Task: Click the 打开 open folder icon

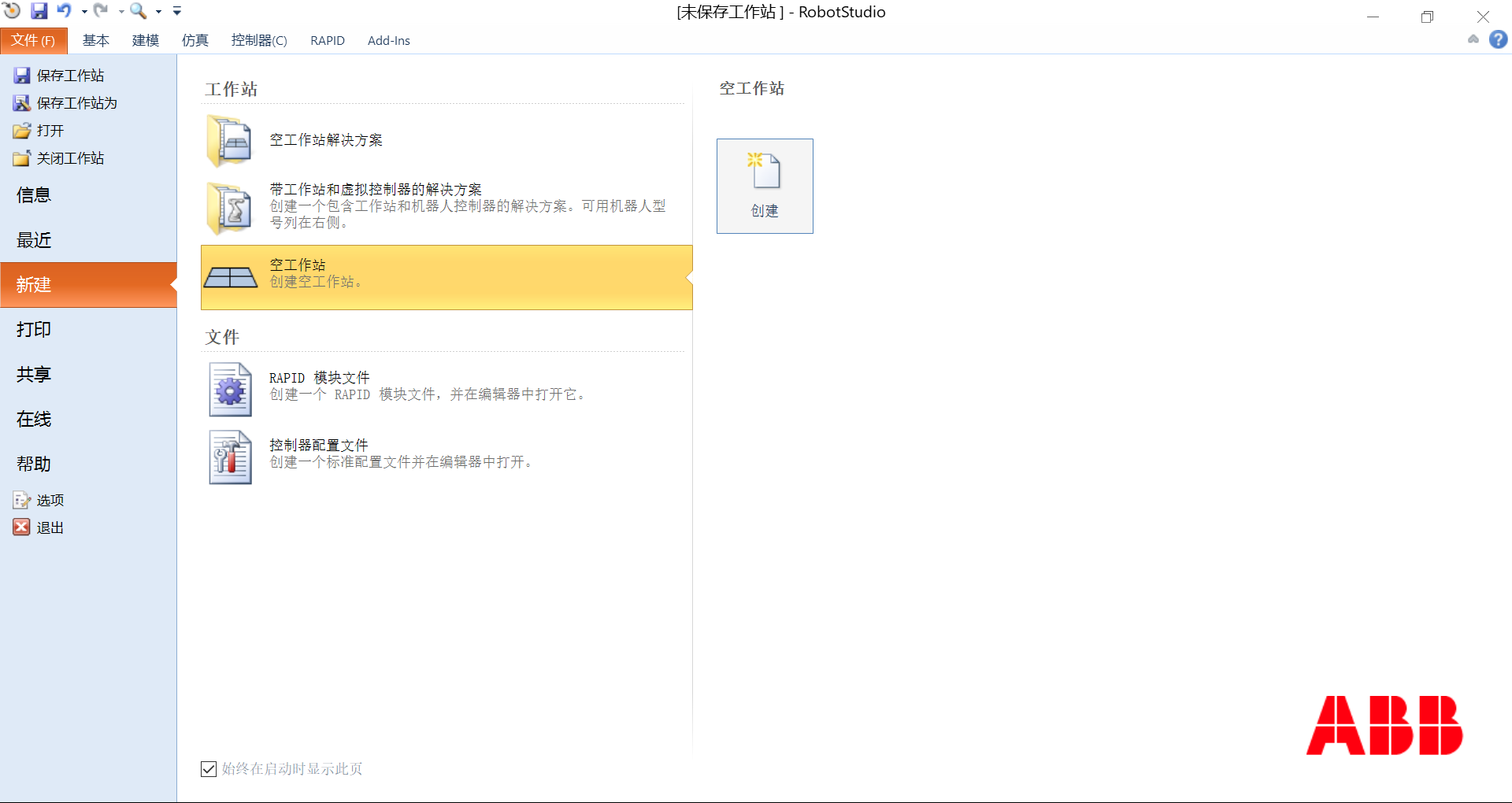Action: [22, 131]
